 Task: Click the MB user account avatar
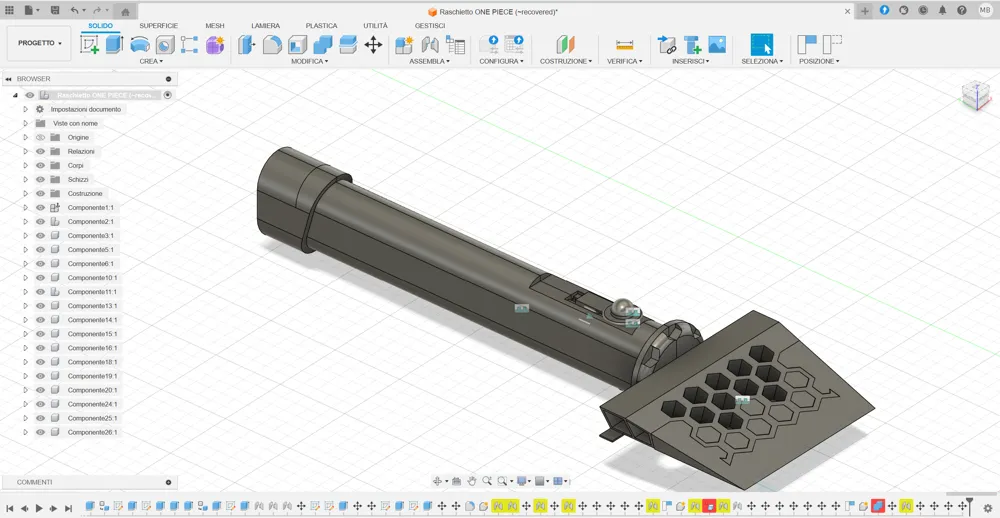tap(985, 10)
